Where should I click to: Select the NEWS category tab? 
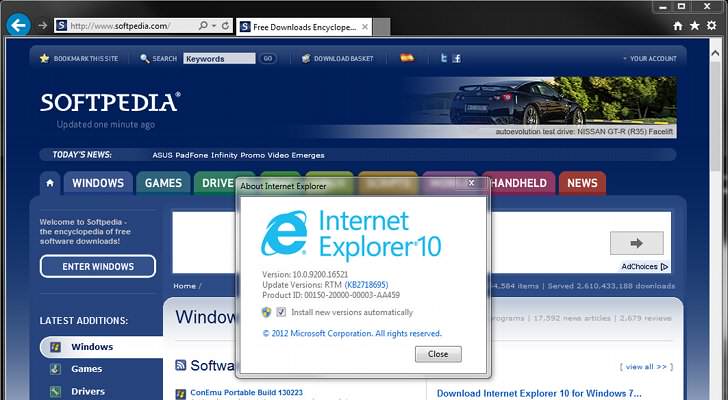point(581,183)
